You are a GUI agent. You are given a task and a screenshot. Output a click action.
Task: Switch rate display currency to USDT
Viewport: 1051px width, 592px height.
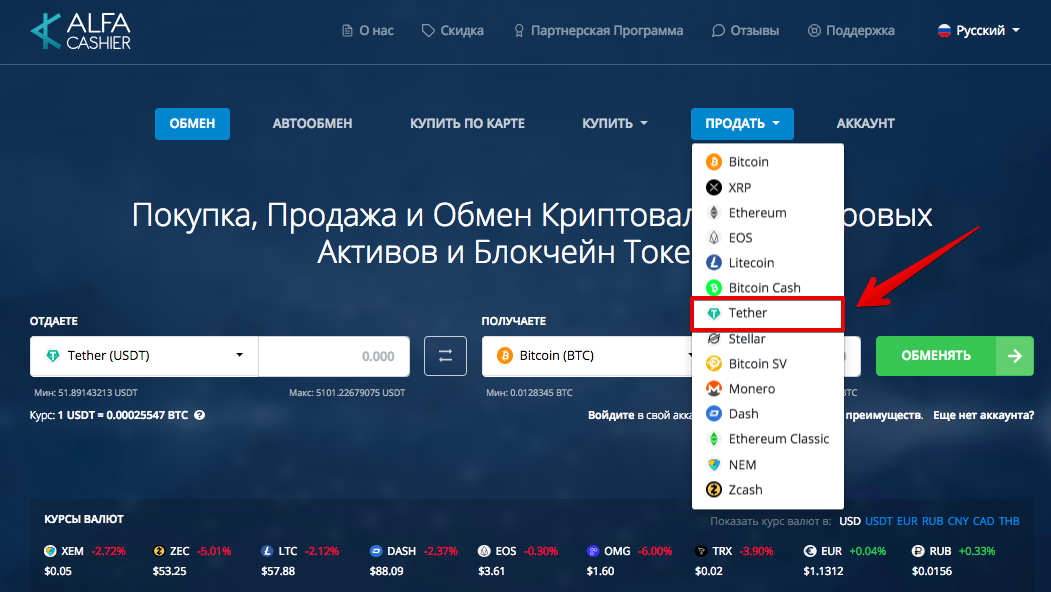(x=878, y=521)
